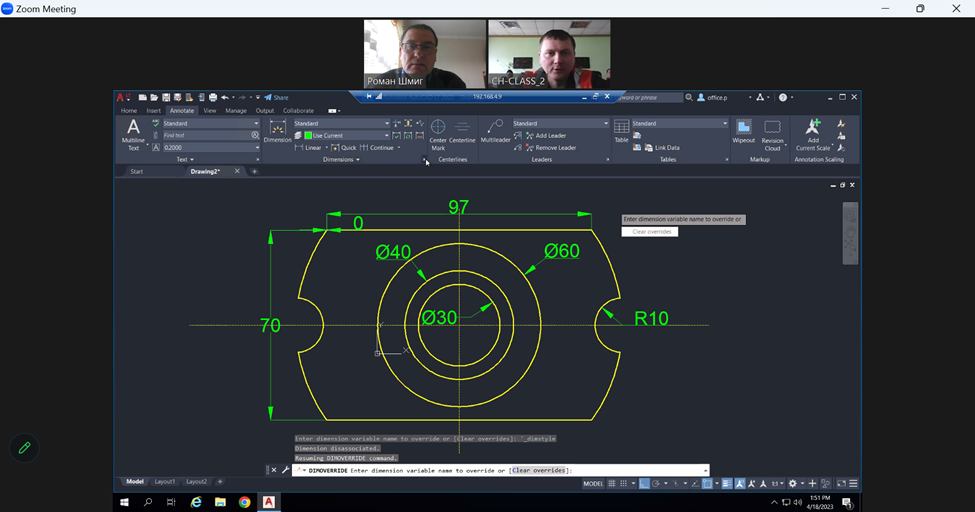Open the Table tool
Image resolution: width=975 pixels, height=512 pixels.
pyautogui.click(x=621, y=131)
